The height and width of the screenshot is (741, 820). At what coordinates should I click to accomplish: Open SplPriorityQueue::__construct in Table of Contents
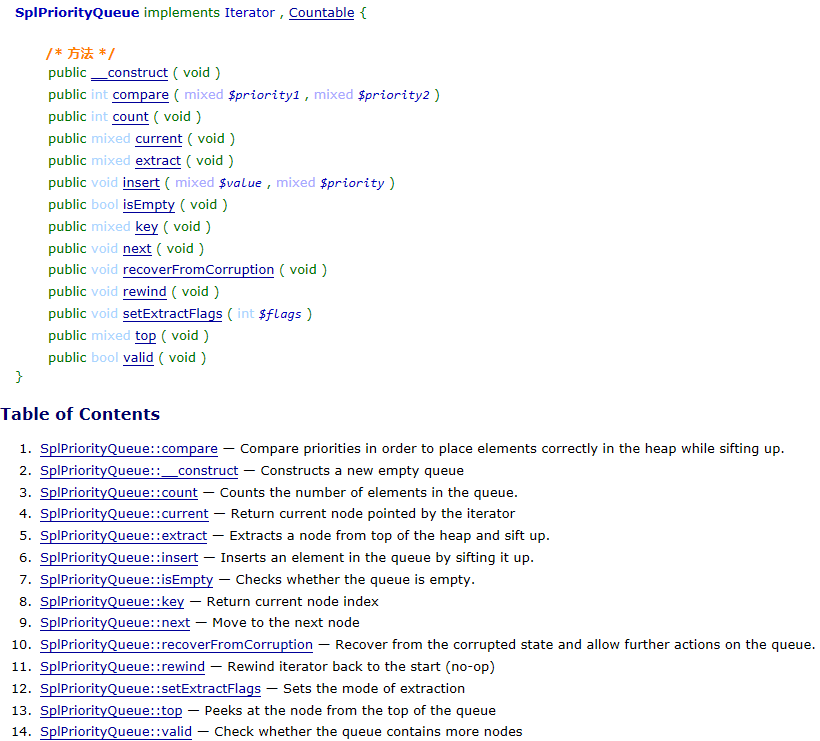click(139, 471)
